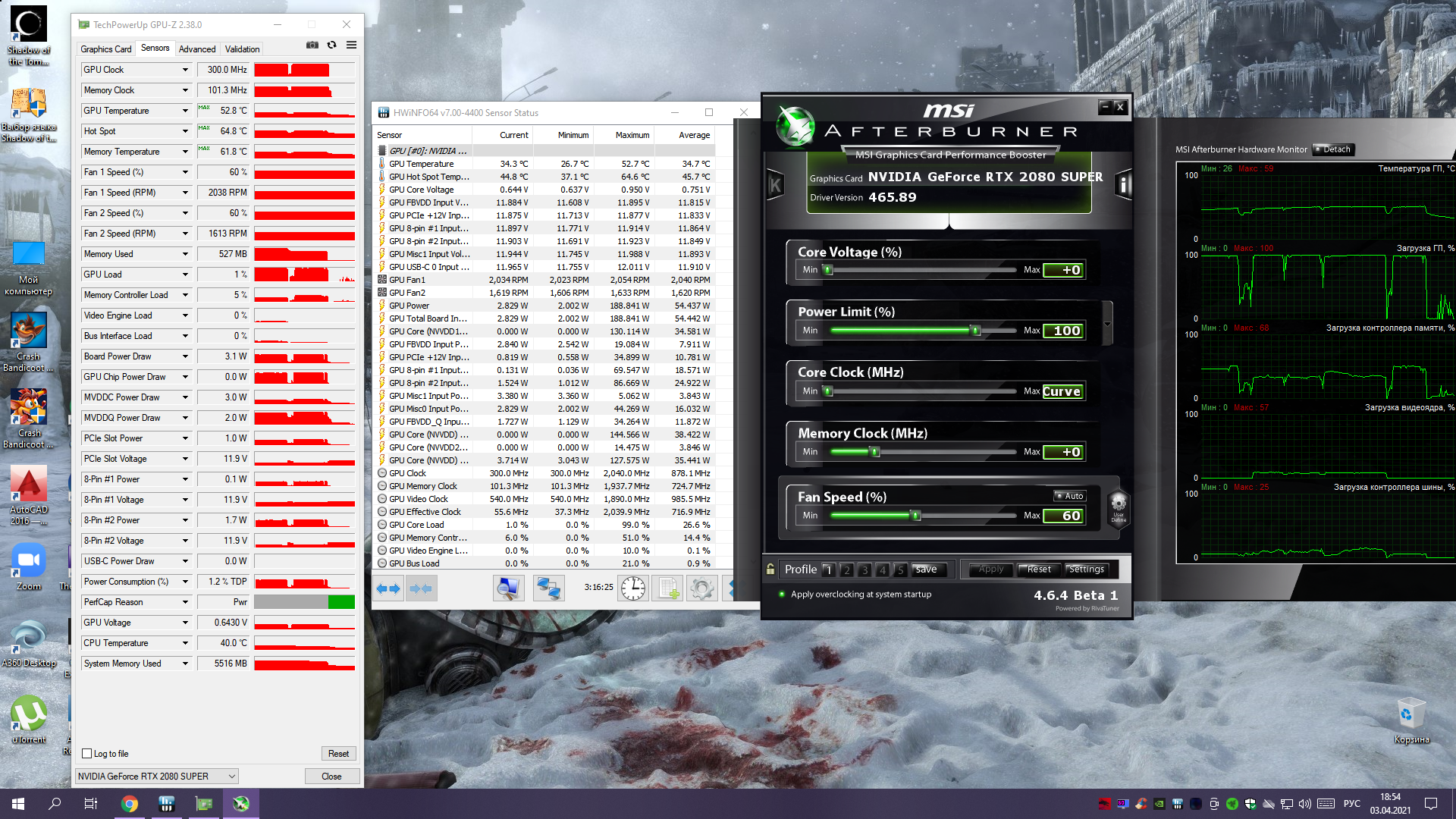The width and height of the screenshot is (1456, 819).
Task: Click Afterburner profile lock icon
Action: [770, 570]
